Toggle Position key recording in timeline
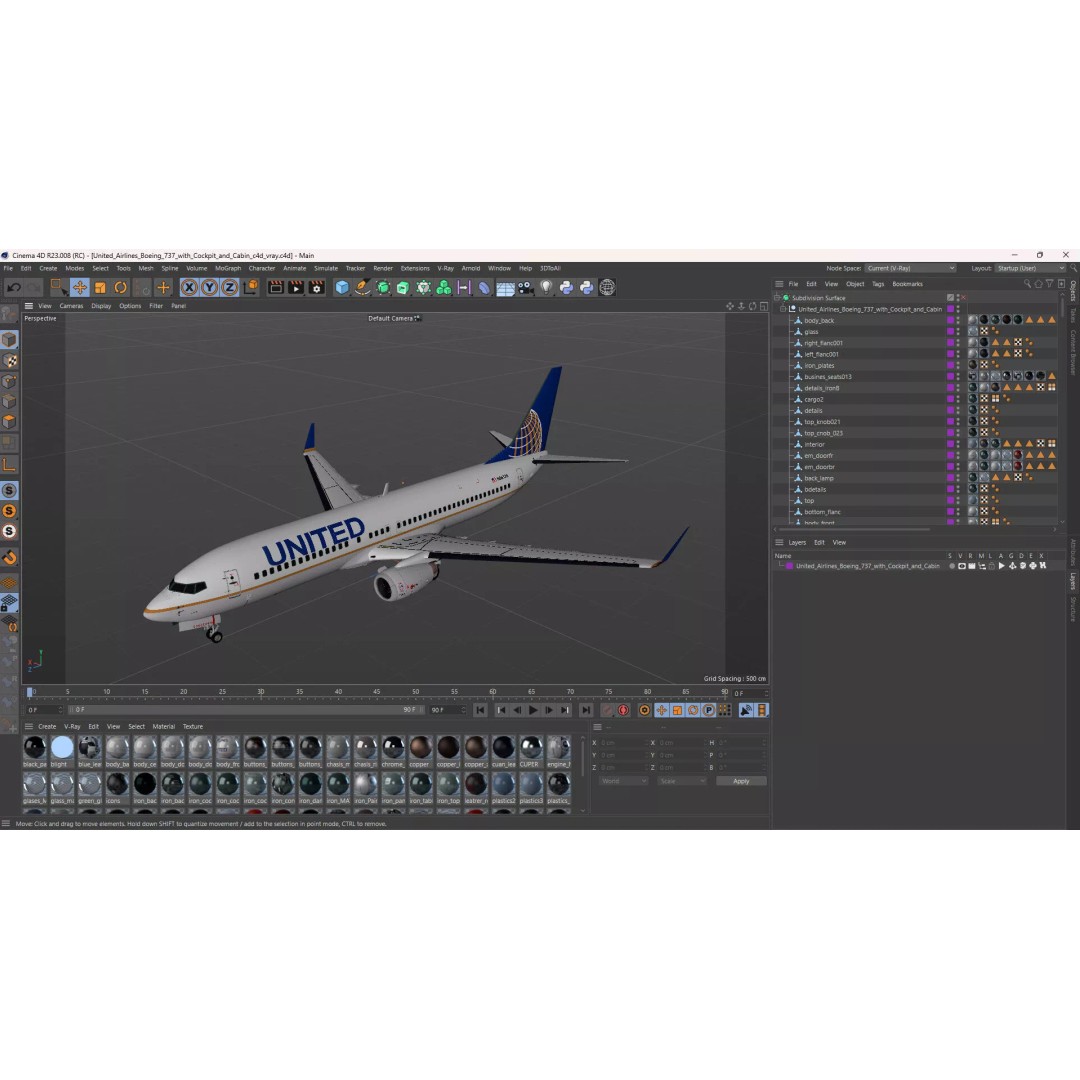Viewport: 1080px width, 1080px height. [662, 710]
